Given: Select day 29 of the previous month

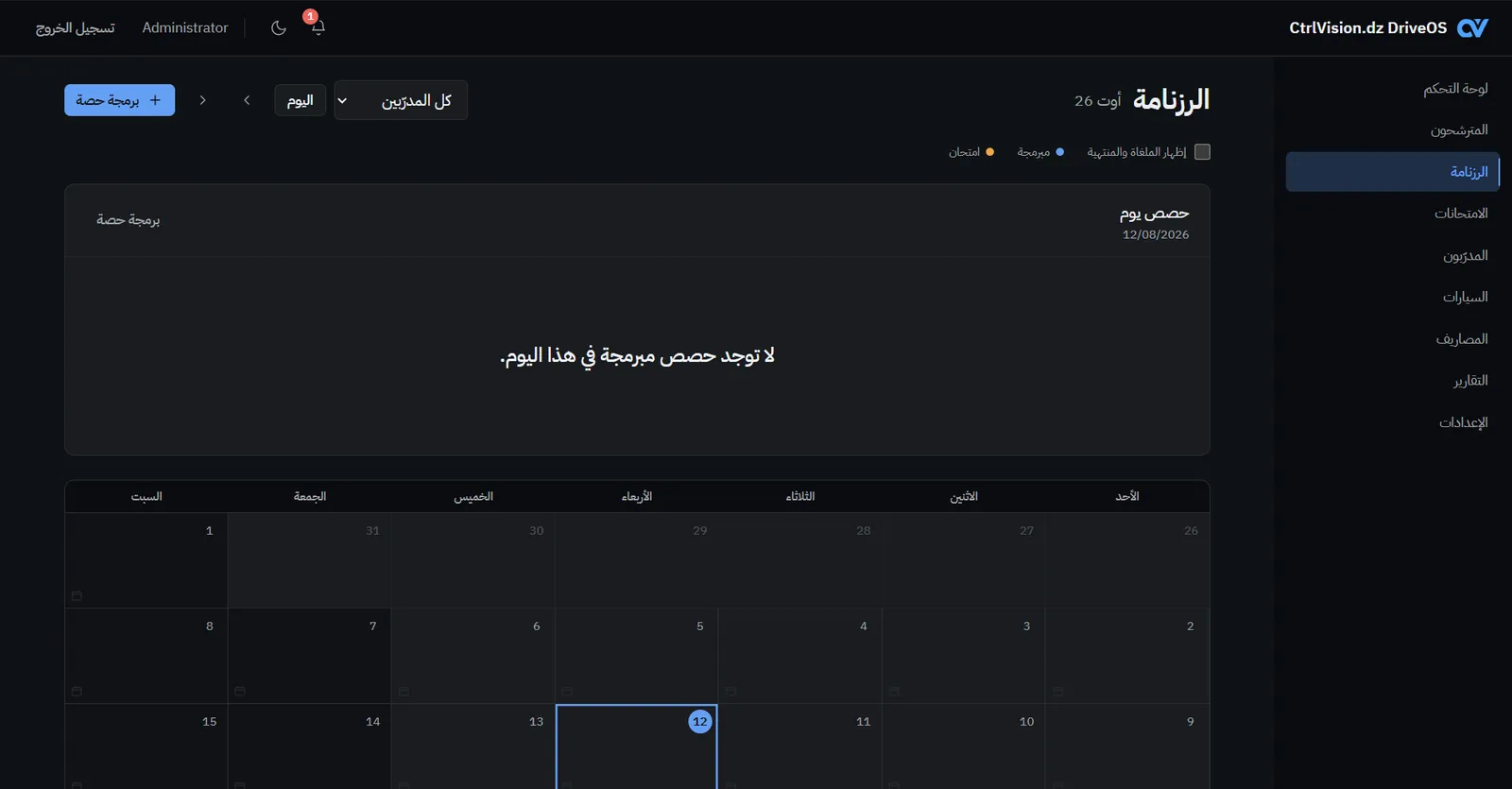Looking at the screenshot, I should [637, 560].
